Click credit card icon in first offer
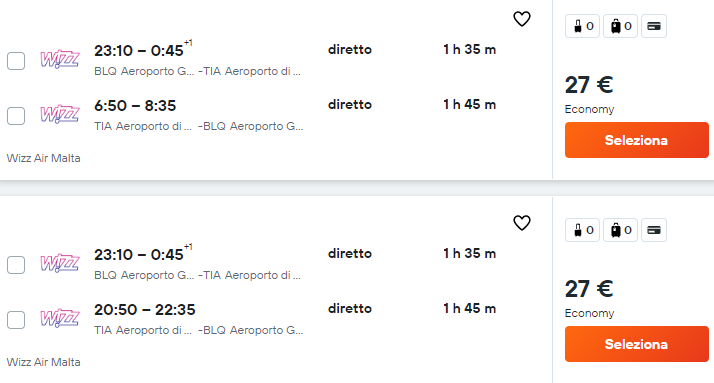The height and width of the screenshot is (383, 714). tap(654, 26)
